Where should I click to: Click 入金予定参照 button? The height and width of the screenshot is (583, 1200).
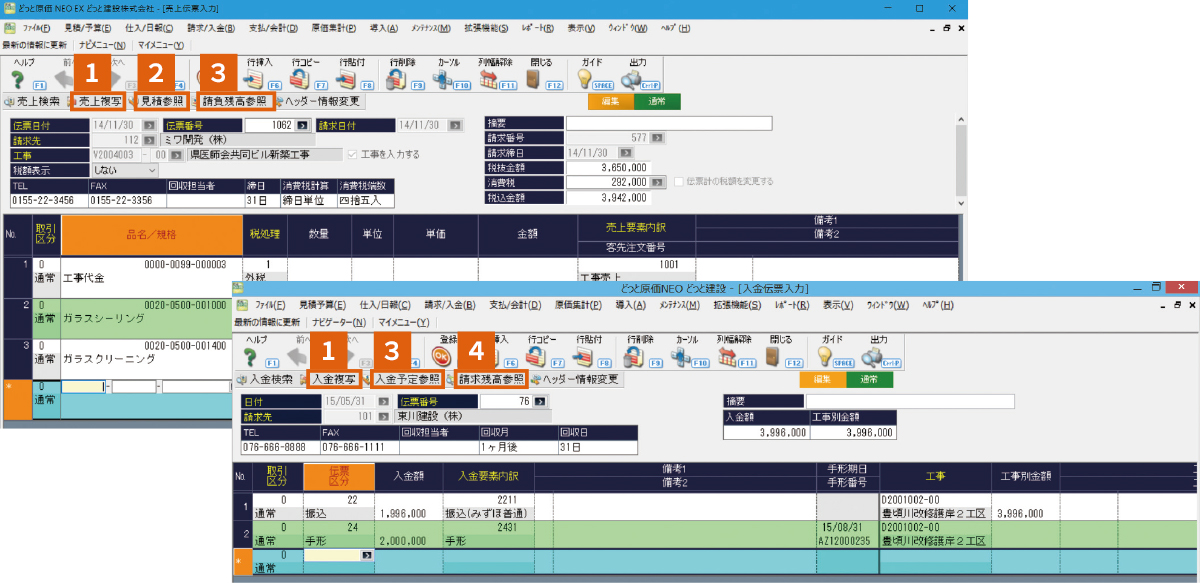[406, 380]
